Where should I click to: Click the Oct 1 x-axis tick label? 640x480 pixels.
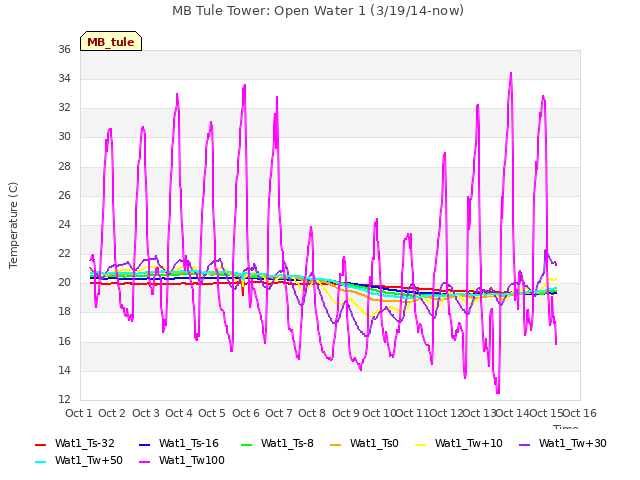(x=79, y=413)
